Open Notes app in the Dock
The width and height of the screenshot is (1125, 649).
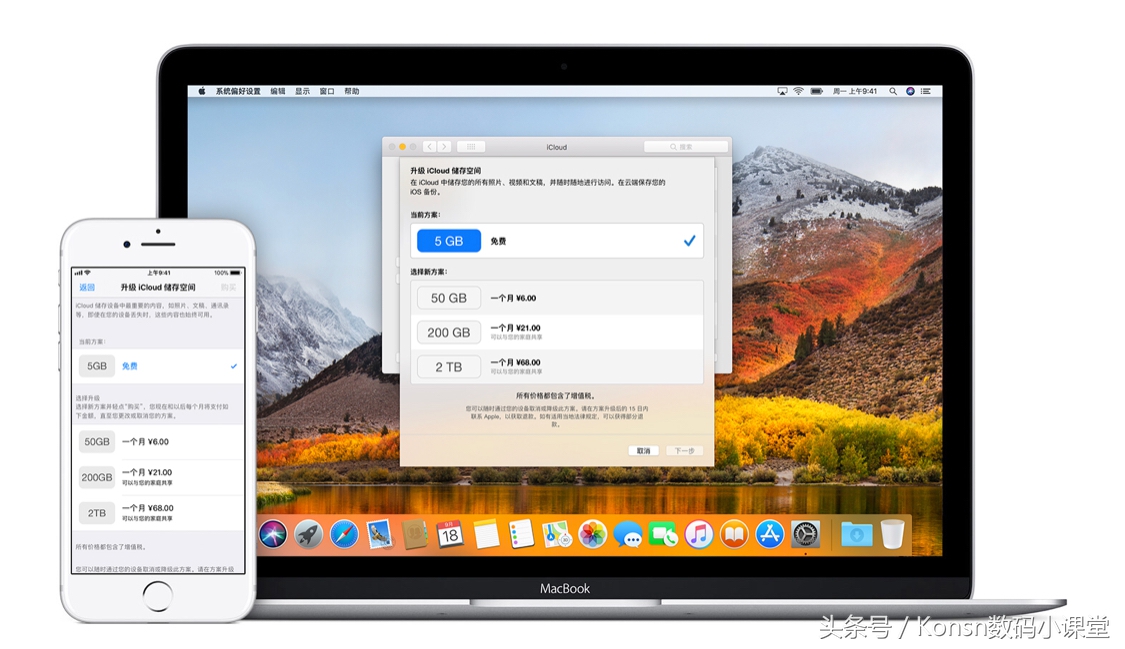[x=486, y=534]
